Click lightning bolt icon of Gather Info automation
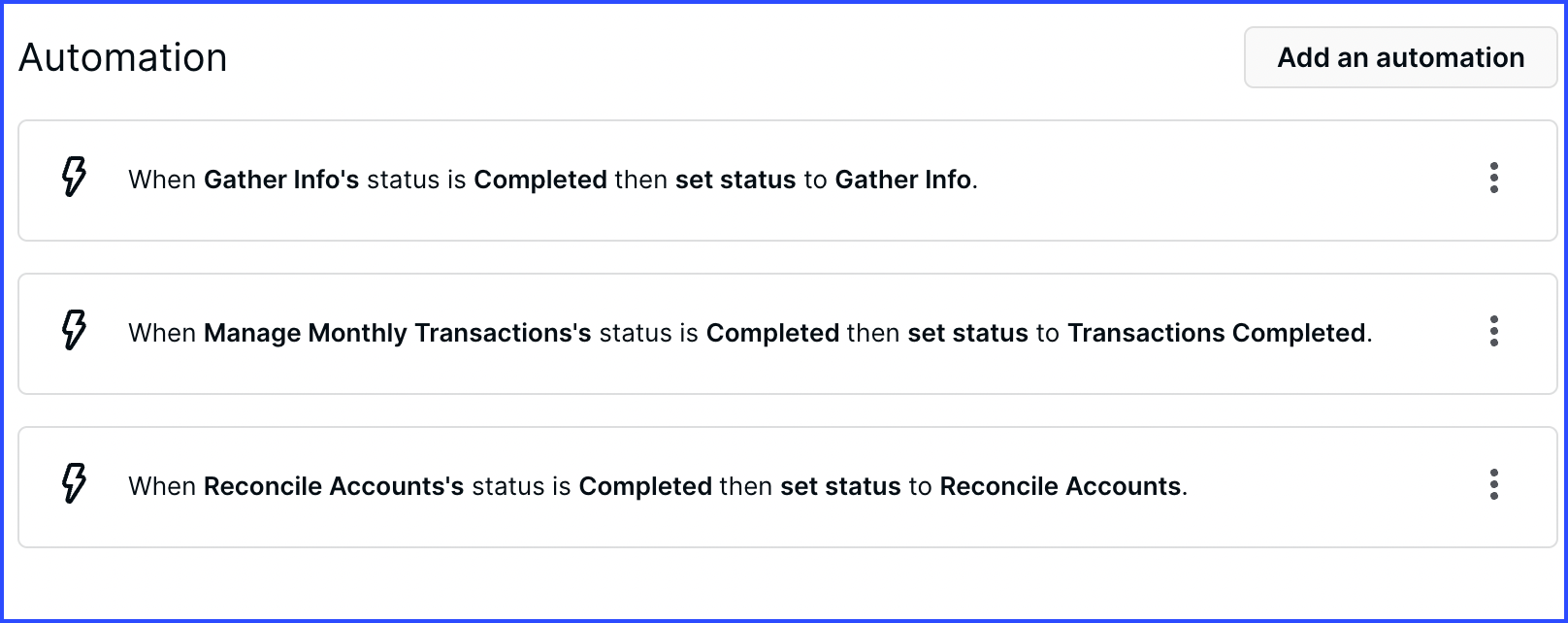This screenshot has height=623, width=1568. pyautogui.click(x=74, y=178)
